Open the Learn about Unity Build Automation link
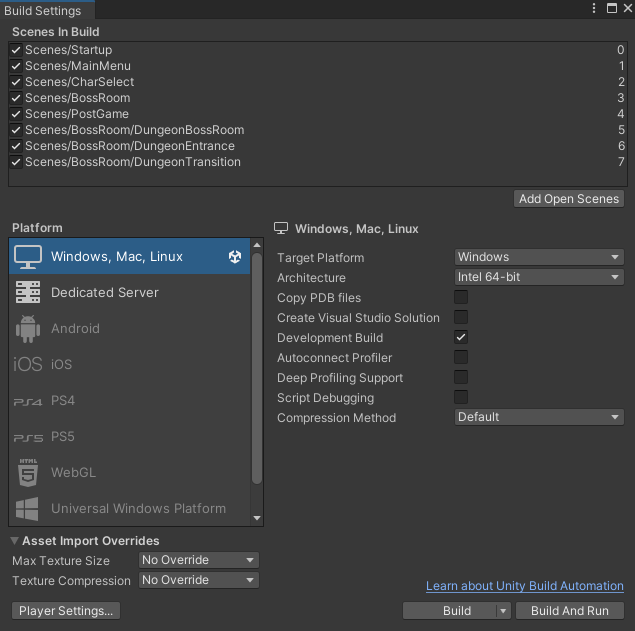 [524, 586]
